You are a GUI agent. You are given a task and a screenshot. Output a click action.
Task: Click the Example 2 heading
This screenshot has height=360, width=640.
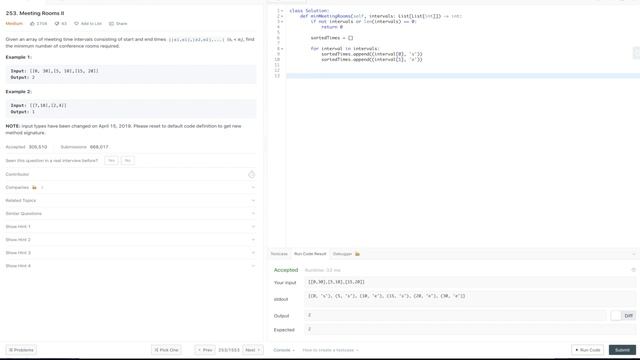click(18, 92)
